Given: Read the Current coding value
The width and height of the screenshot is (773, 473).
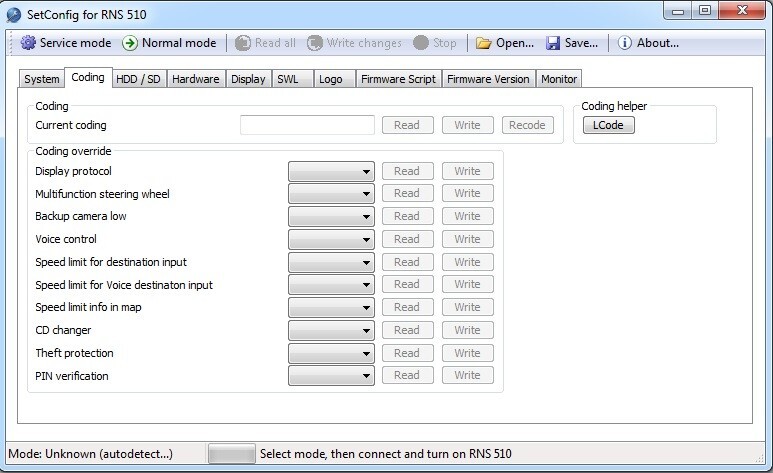Looking at the screenshot, I should (407, 125).
